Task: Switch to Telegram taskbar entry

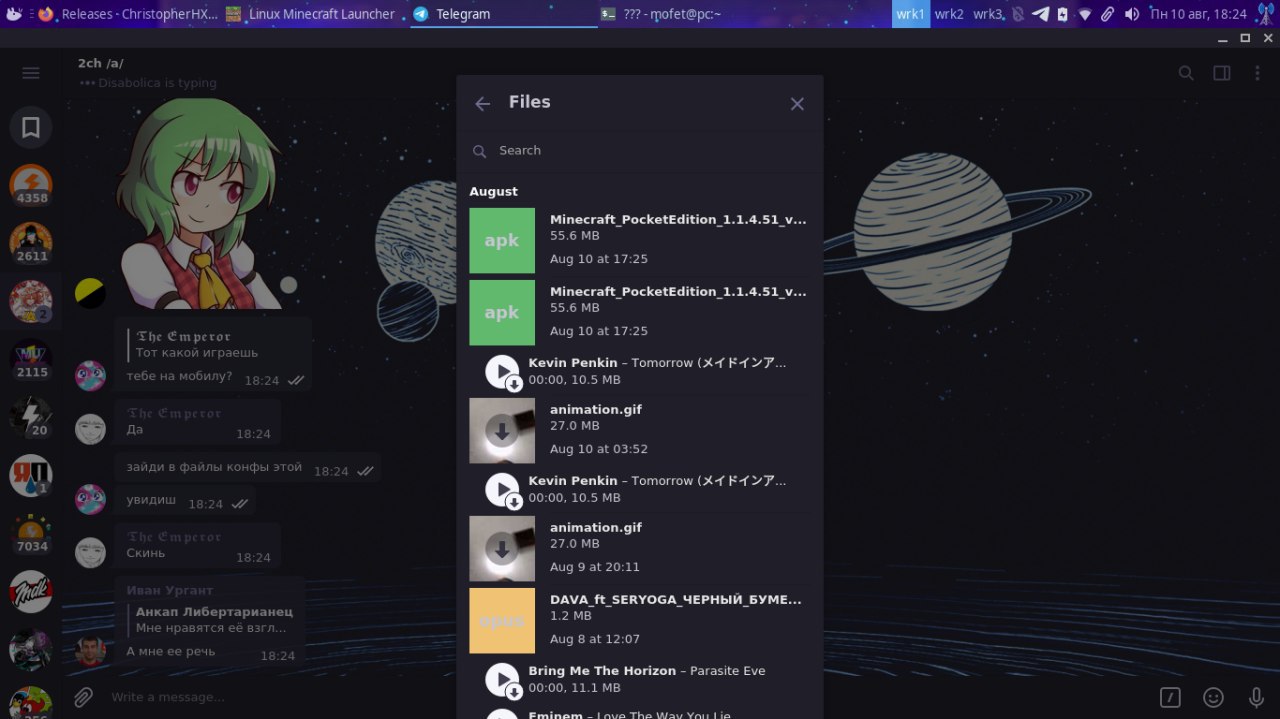Action: 503,14
